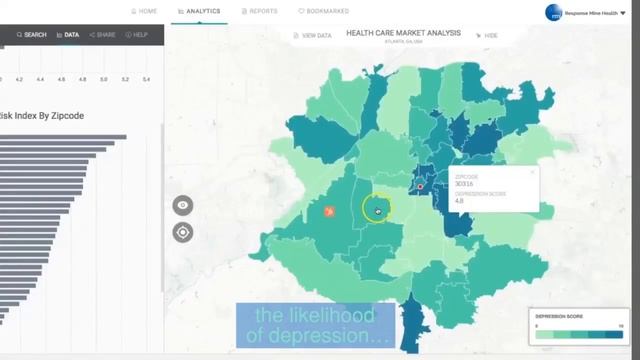
Task: Click the 4.2 axis label
Action: (x=19, y=80)
